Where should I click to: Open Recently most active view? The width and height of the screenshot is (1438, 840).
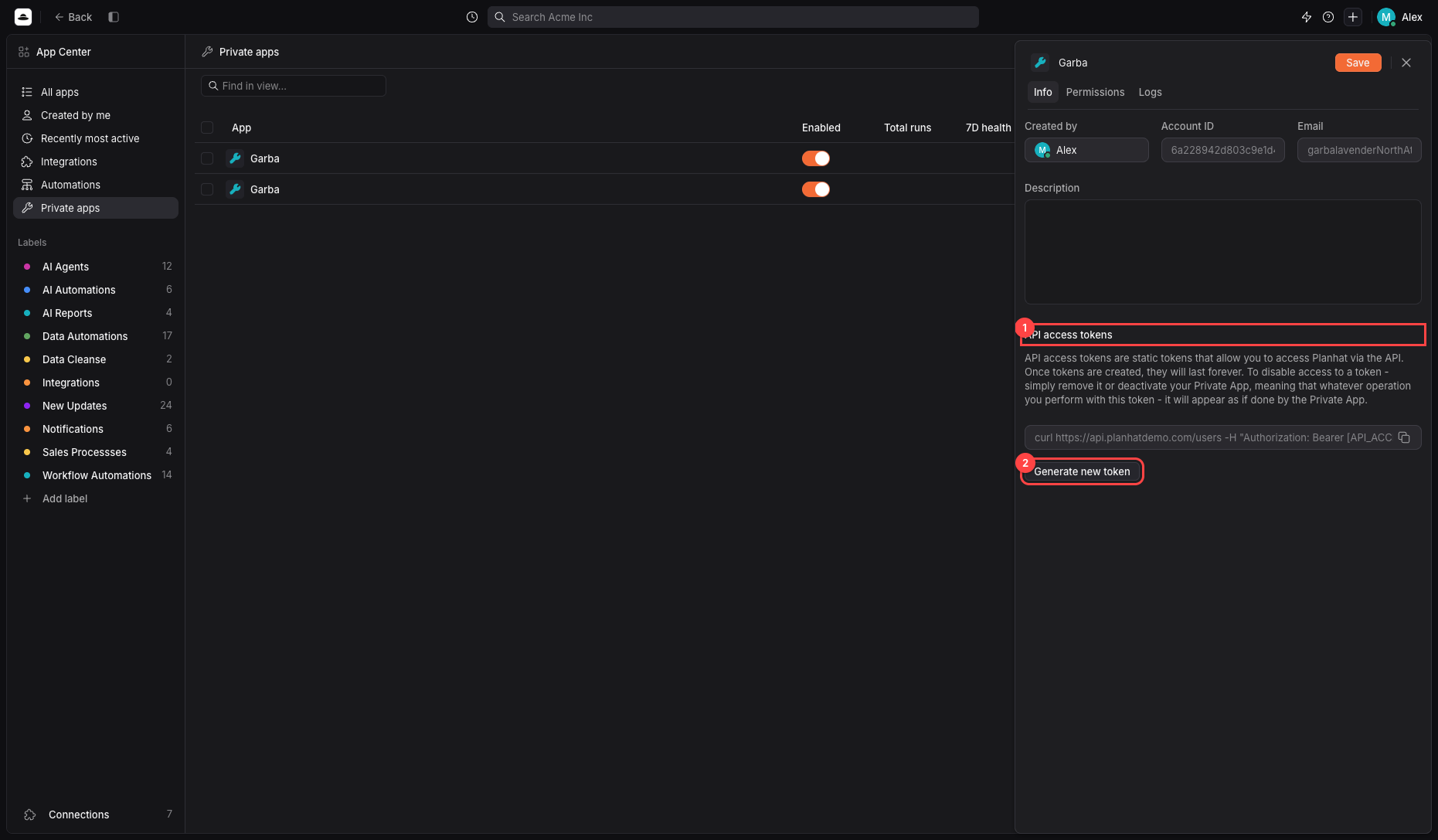coord(96,138)
